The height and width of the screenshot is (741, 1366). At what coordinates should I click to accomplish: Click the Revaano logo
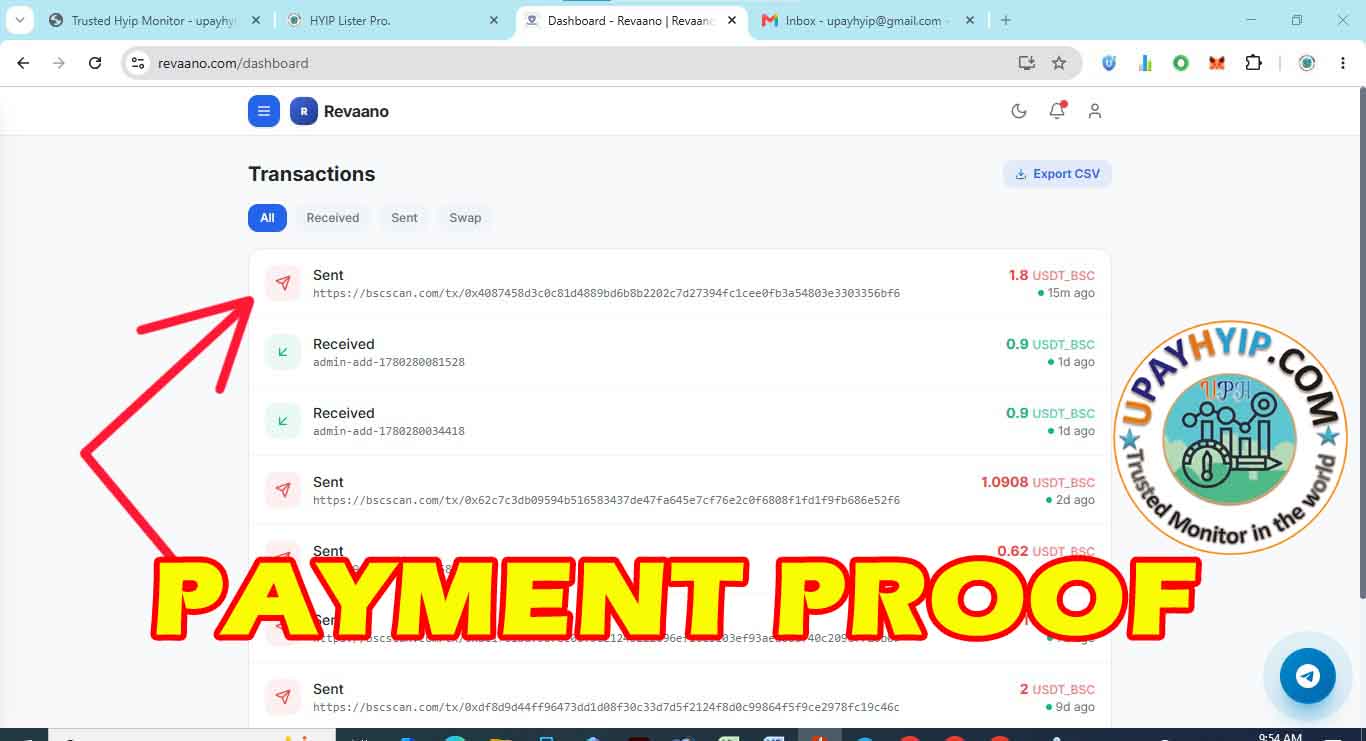tap(339, 111)
